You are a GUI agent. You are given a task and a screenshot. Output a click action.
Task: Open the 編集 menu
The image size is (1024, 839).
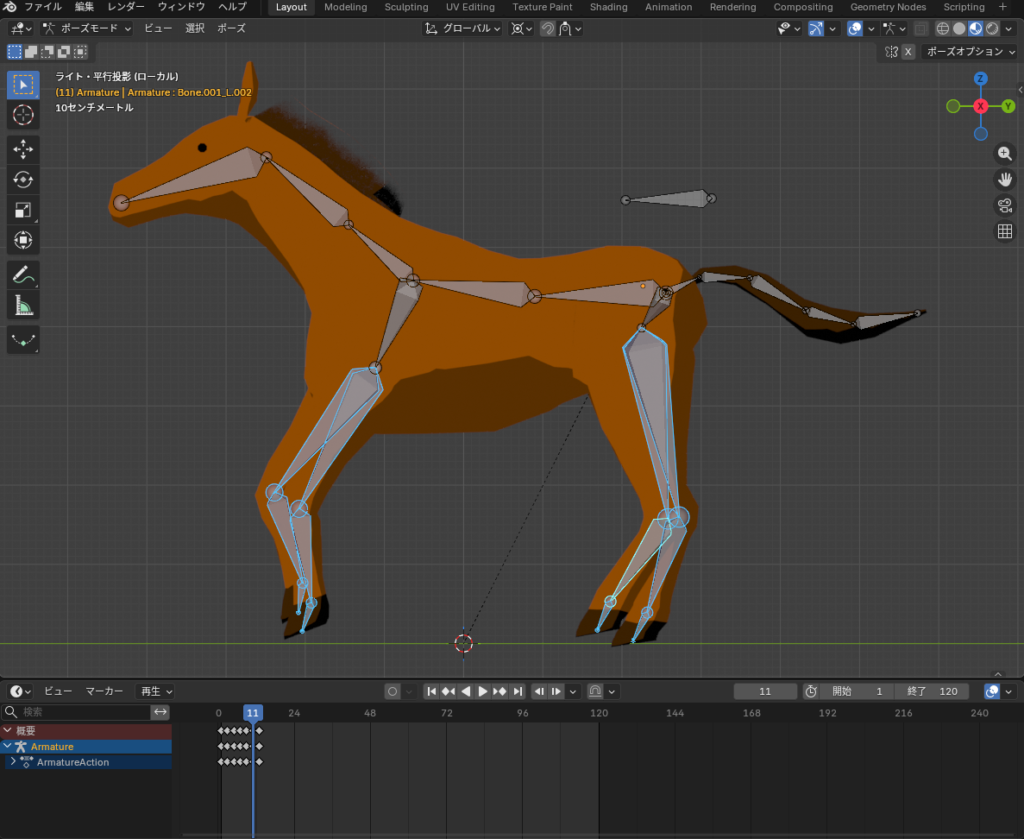click(x=84, y=7)
